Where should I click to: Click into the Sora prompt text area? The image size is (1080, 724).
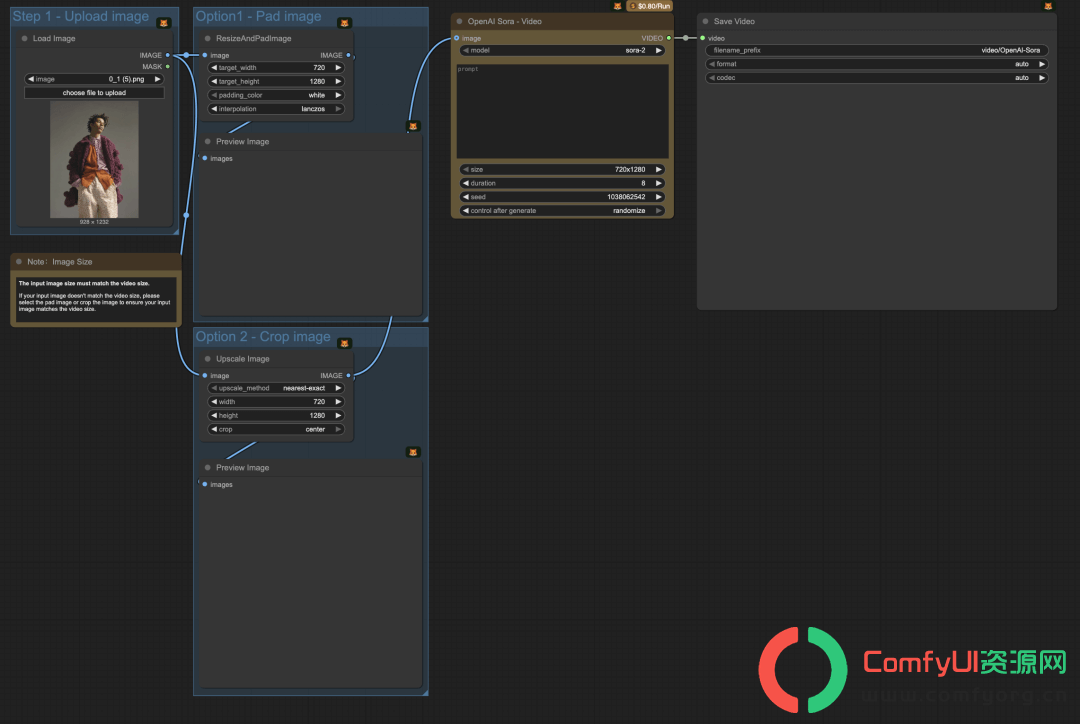coord(562,111)
